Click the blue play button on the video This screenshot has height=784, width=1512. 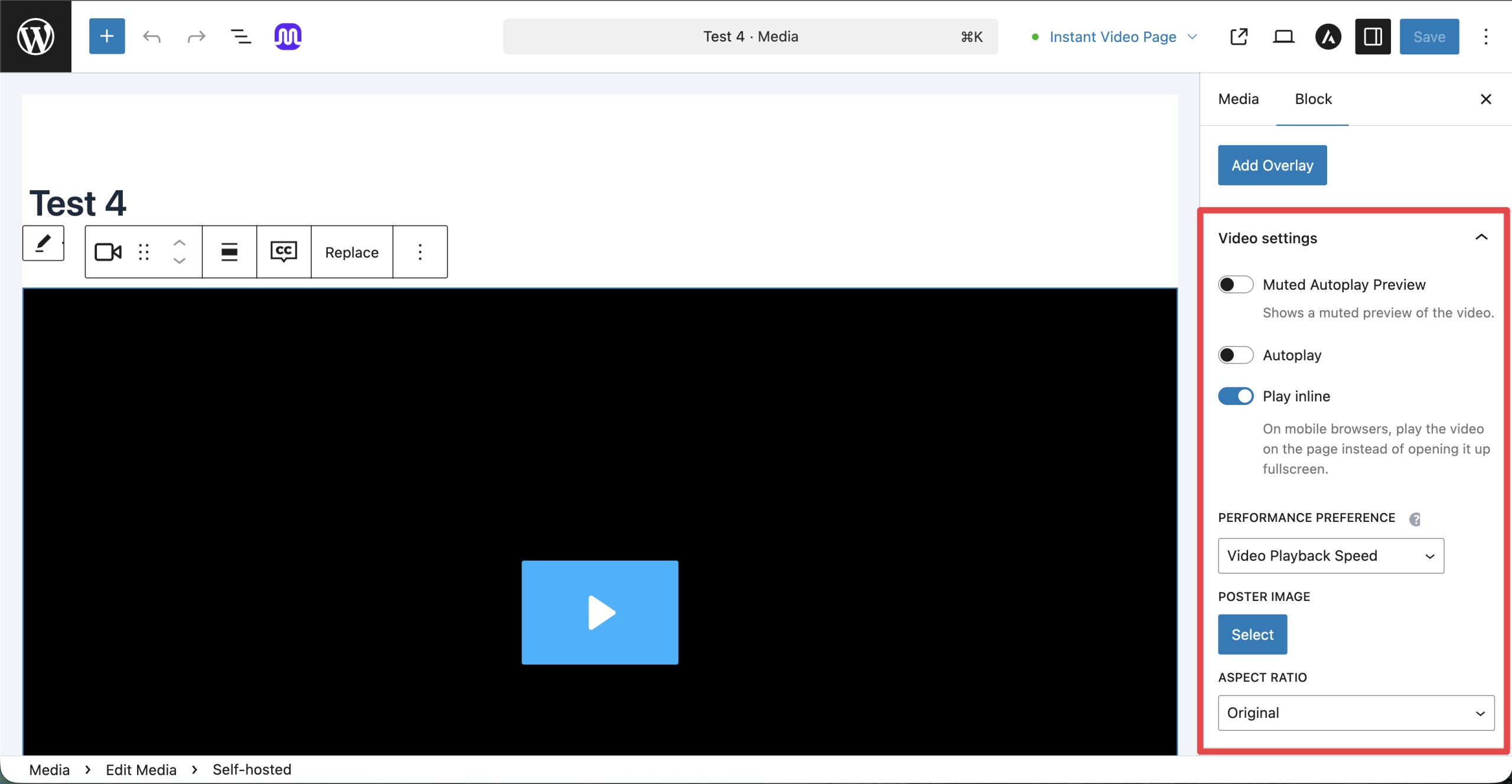[599, 612]
